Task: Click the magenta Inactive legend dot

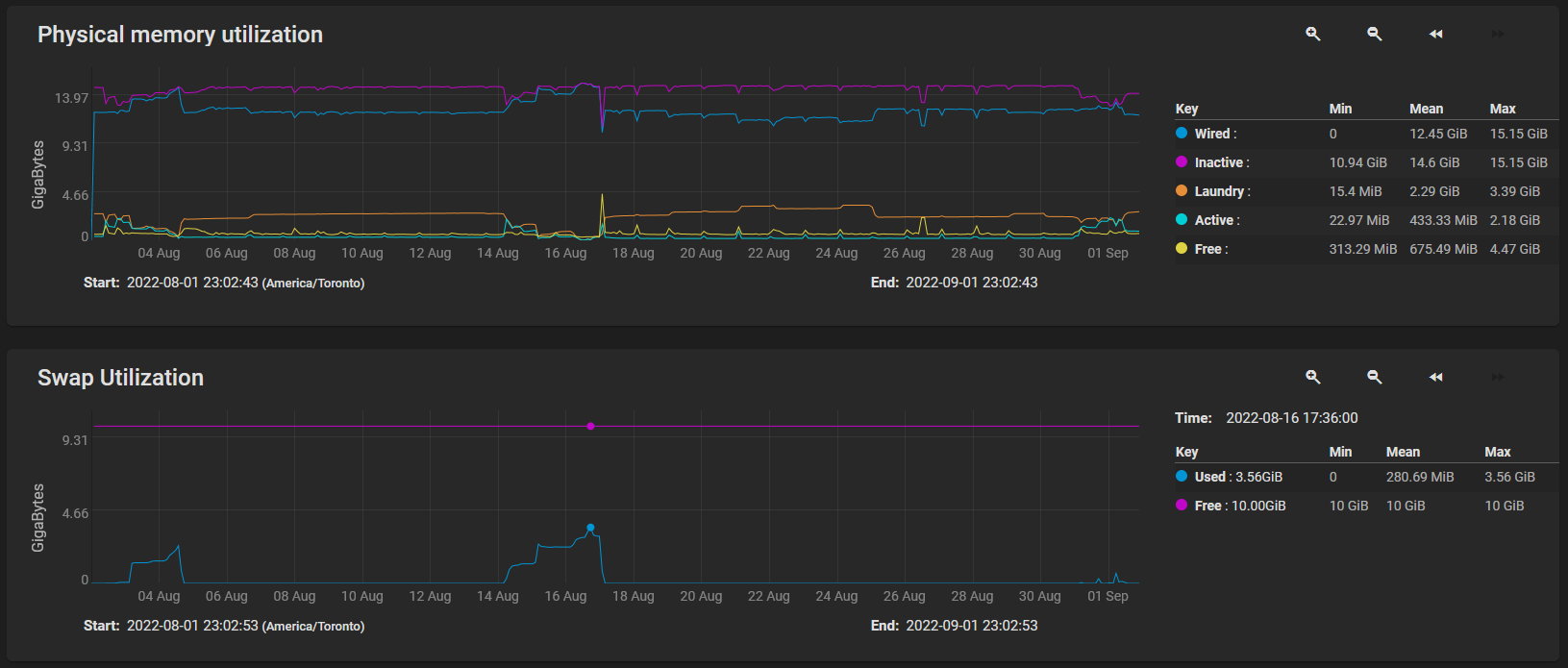Action: (1182, 162)
